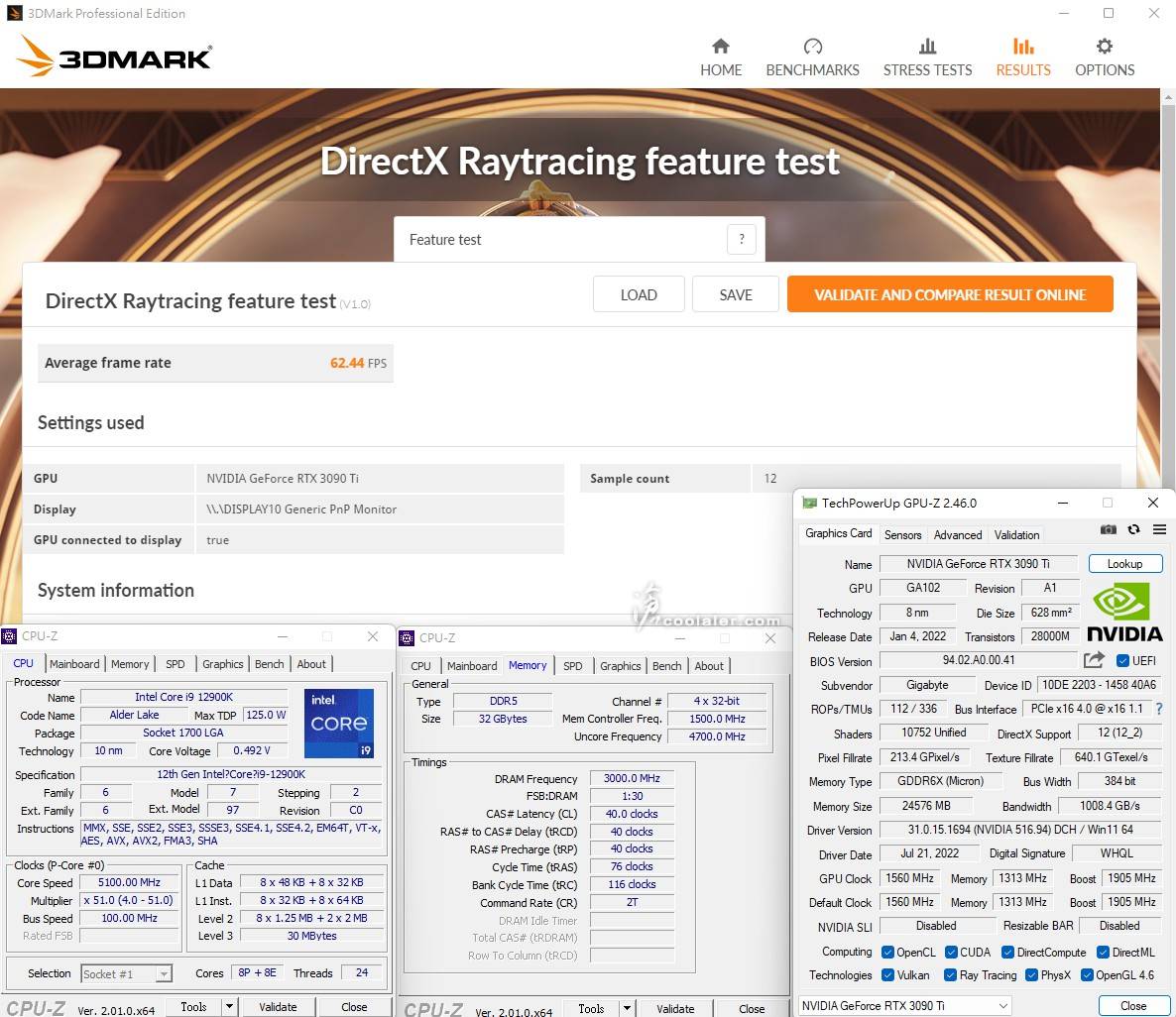Open the RESULTS section
Image resolution: width=1176 pixels, height=1017 pixels.
(x=1023, y=57)
